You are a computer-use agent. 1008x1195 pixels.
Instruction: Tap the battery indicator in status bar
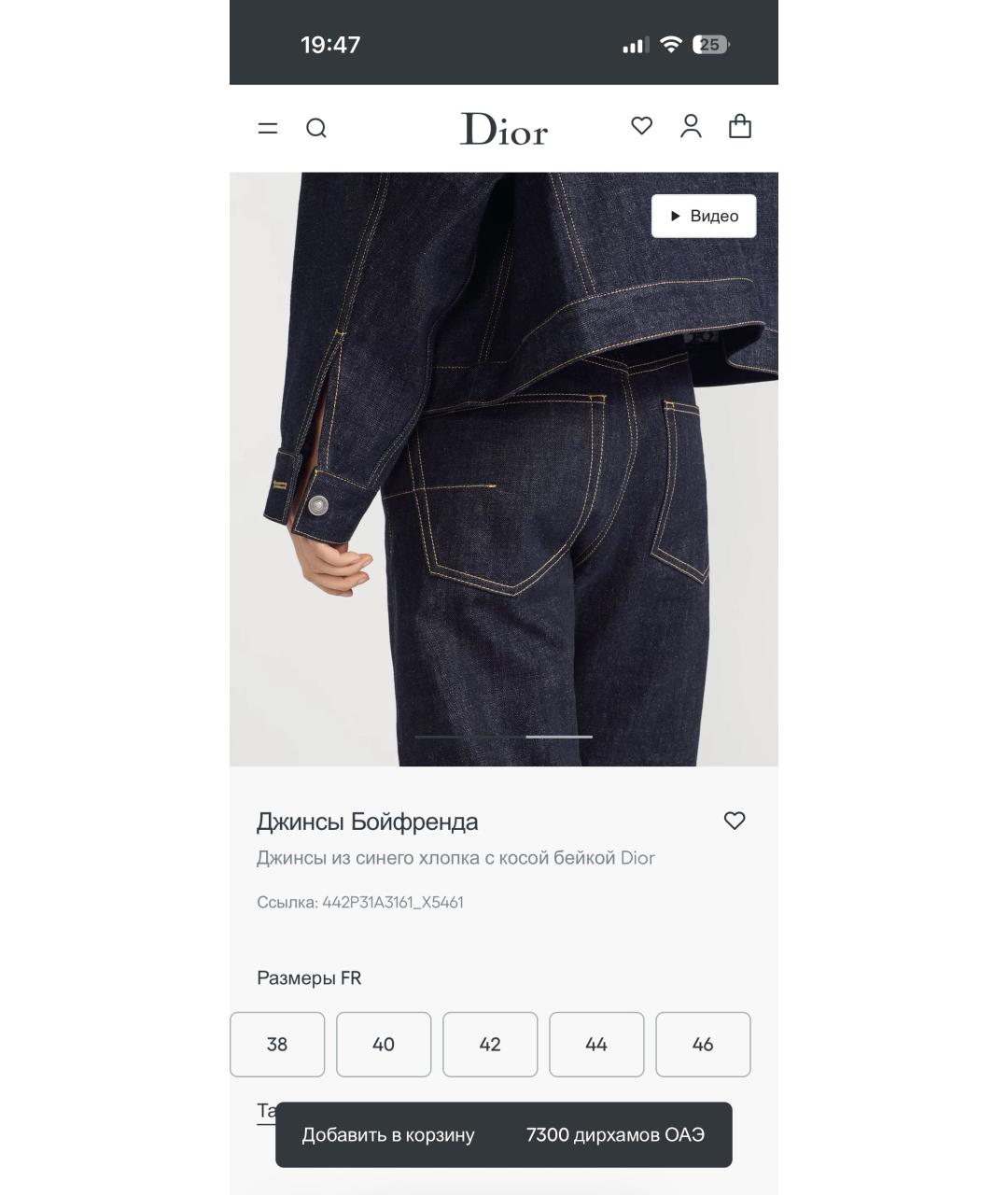tap(711, 44)
